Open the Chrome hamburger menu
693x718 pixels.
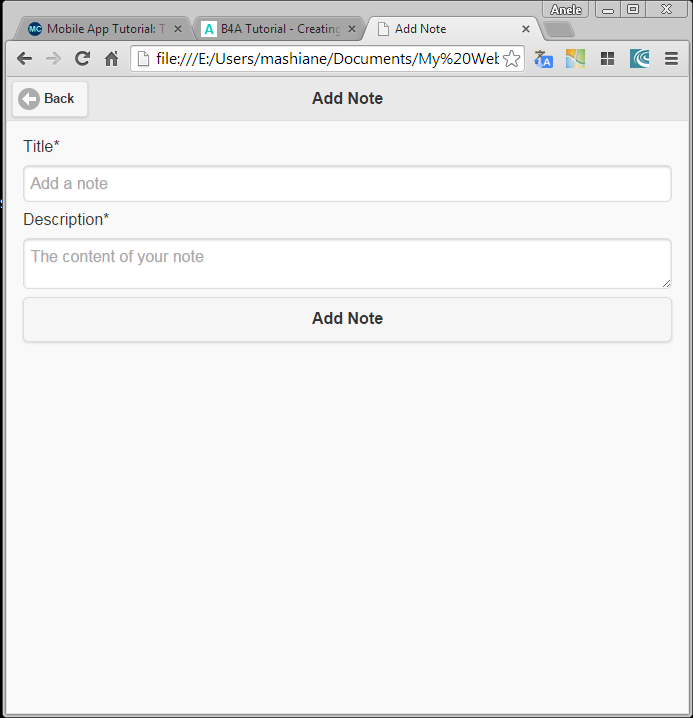(x=671, y=59)
